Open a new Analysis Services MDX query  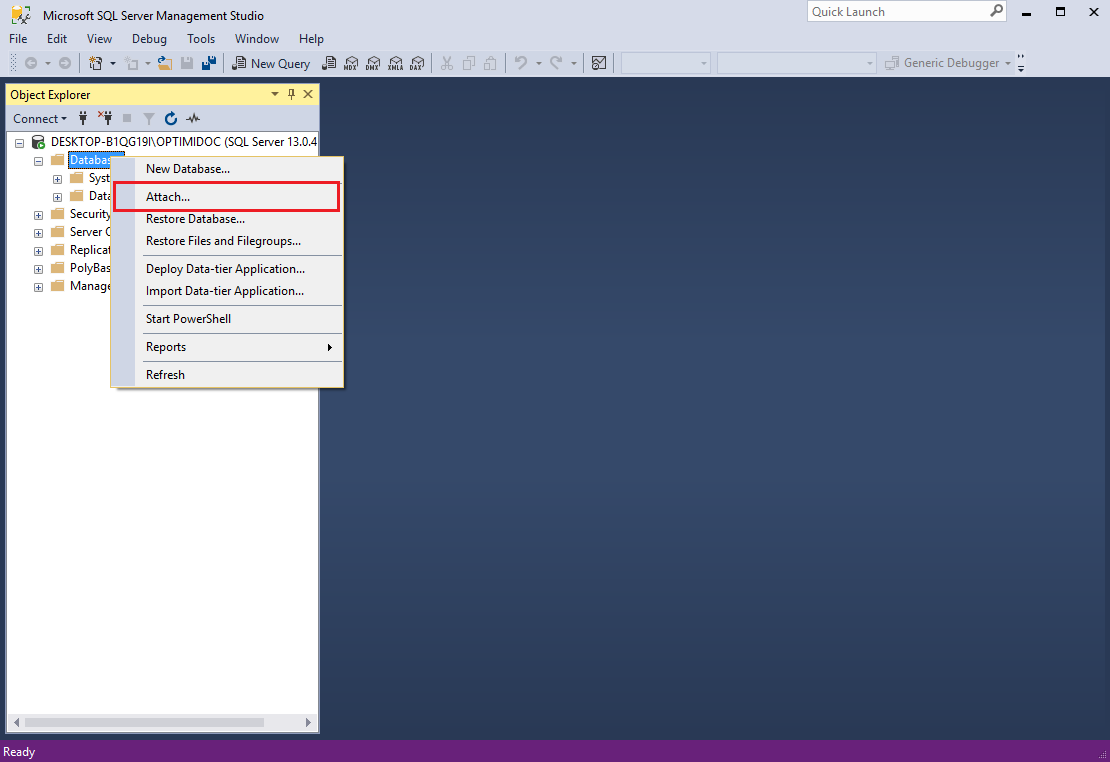[351, 63]
